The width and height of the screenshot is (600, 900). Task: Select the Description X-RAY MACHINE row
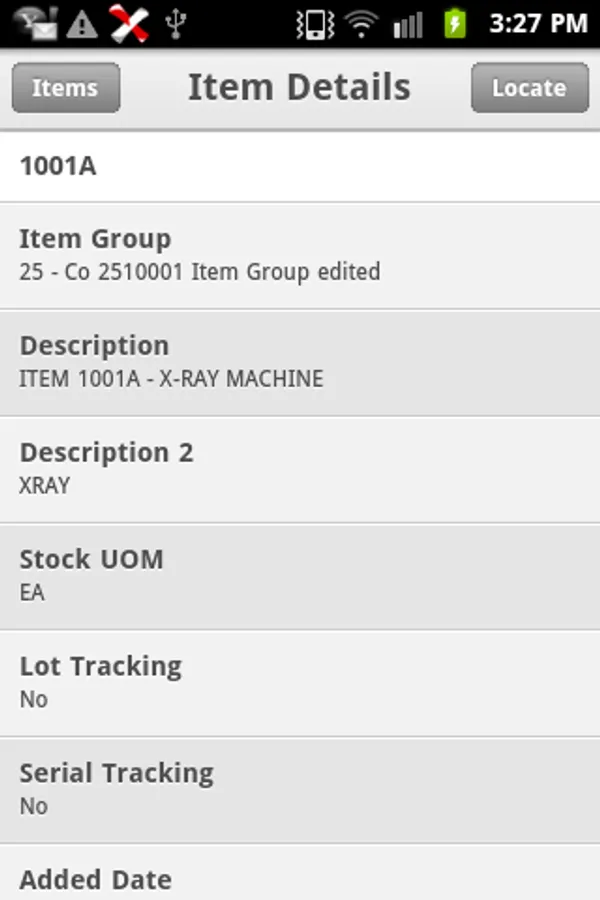(x=300, y=362)
